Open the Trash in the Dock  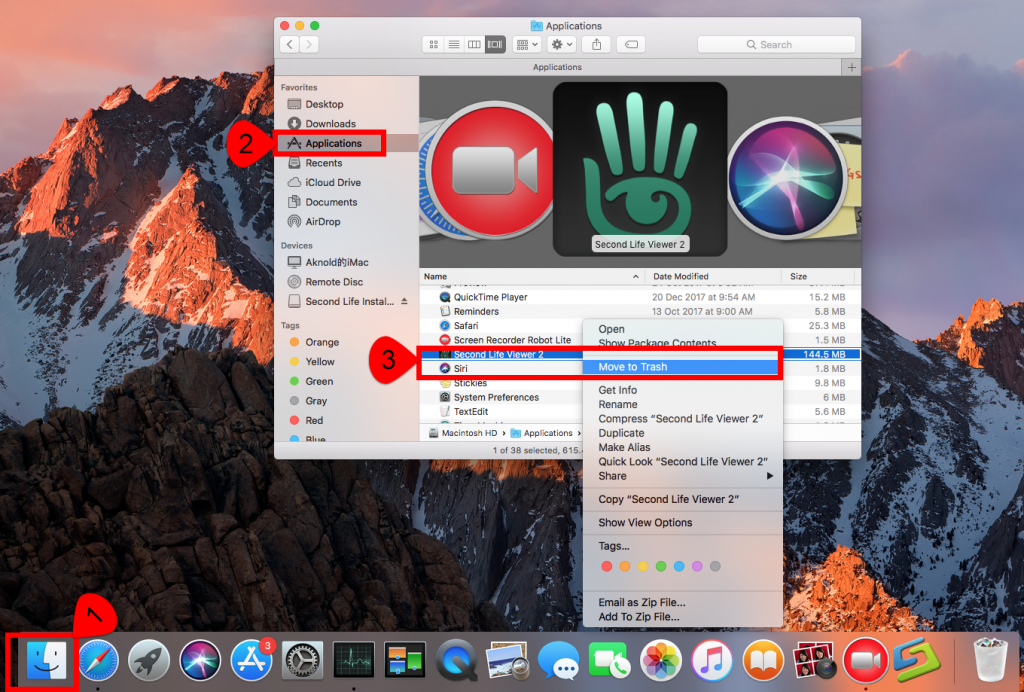click(x=988, y=661)
